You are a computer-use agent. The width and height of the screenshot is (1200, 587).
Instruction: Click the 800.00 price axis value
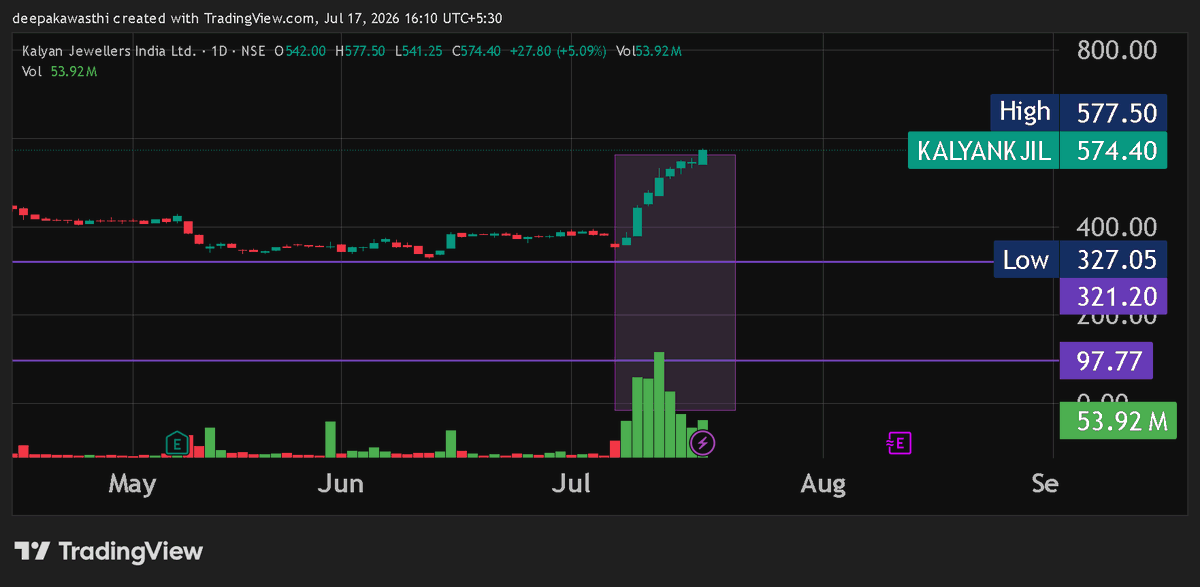(x=1116, y=50)
